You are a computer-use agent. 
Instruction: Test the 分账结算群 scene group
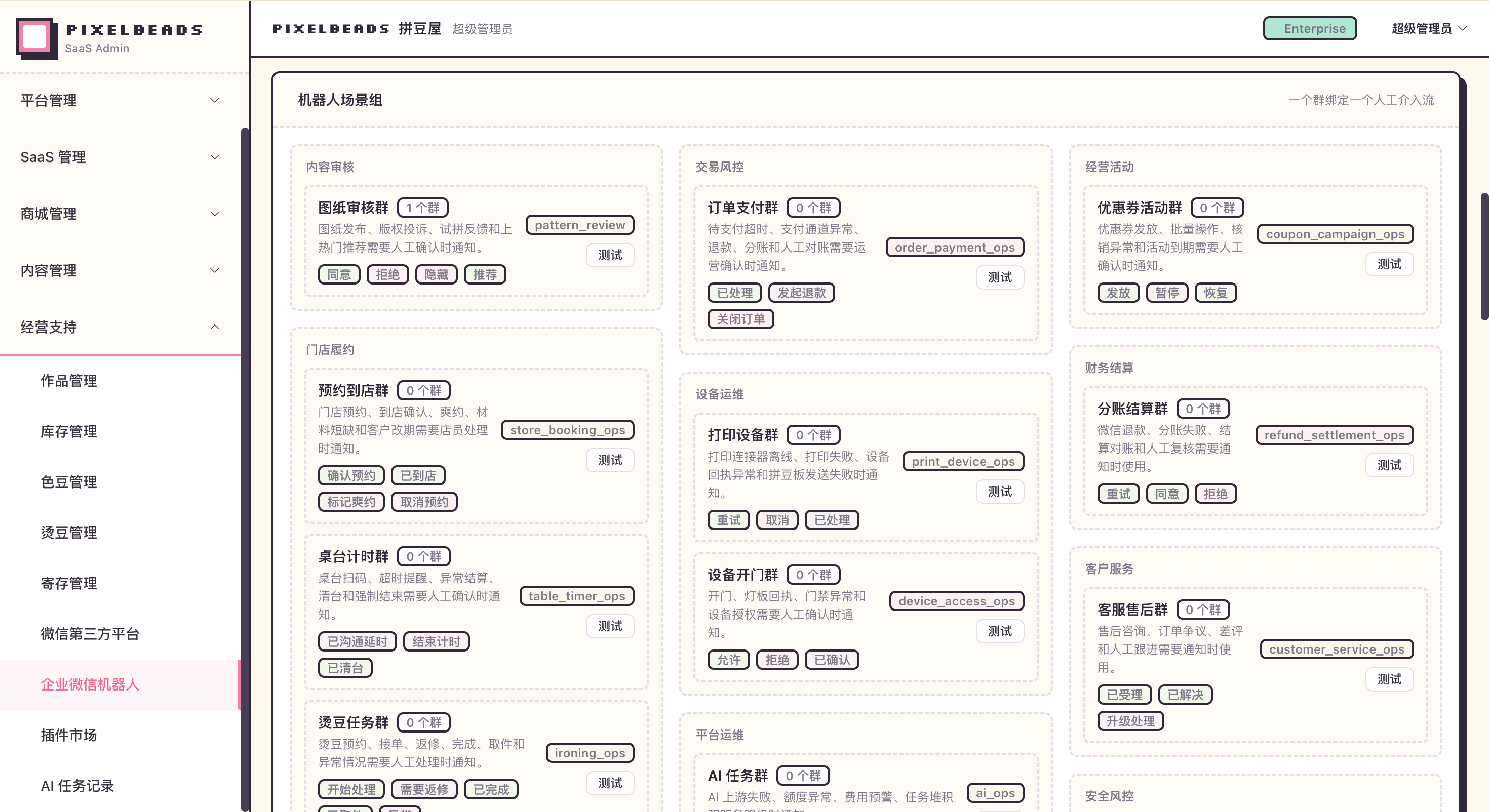(x=1389, y=465)
